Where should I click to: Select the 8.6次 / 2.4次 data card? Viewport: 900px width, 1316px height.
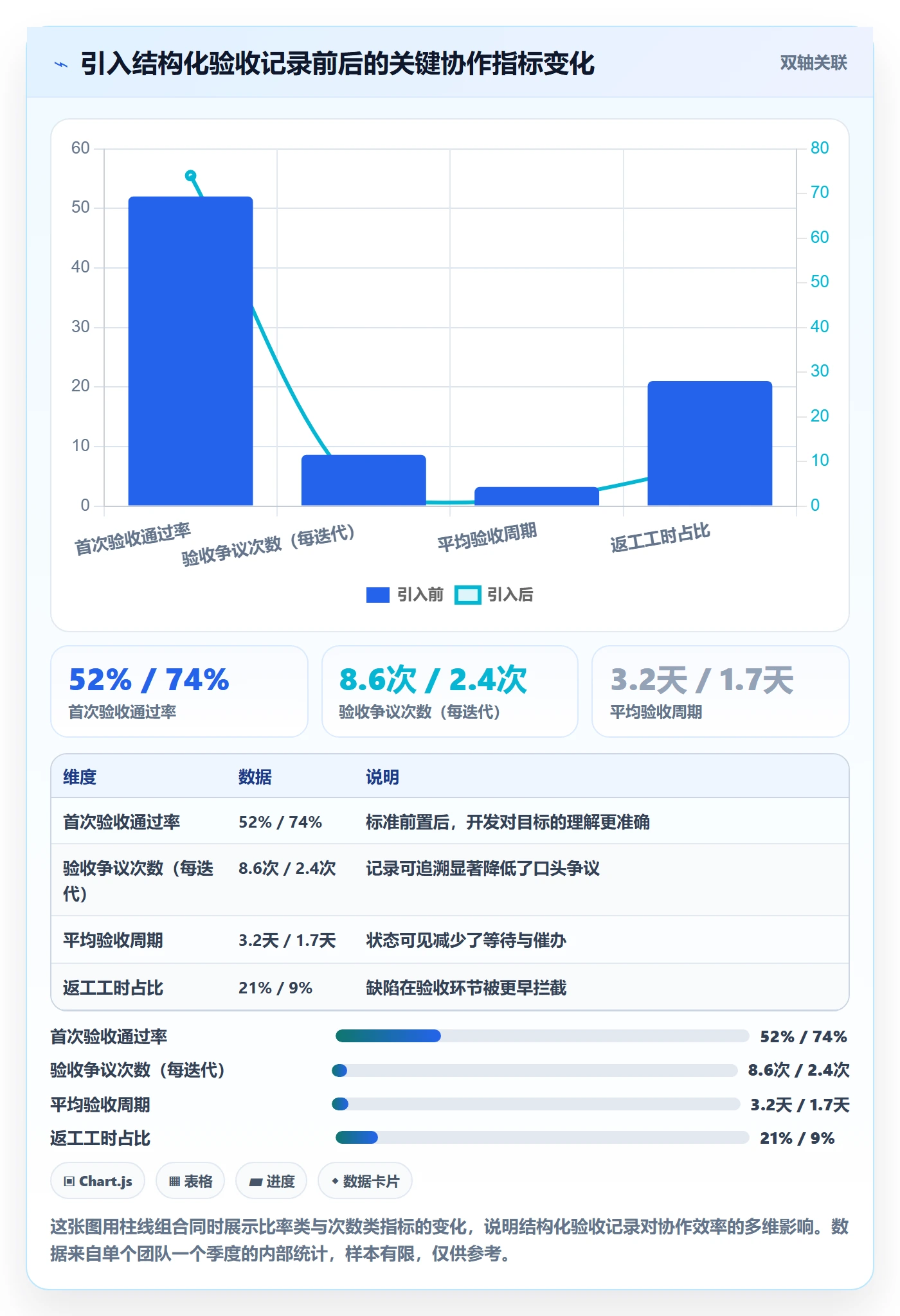[450, 691]
